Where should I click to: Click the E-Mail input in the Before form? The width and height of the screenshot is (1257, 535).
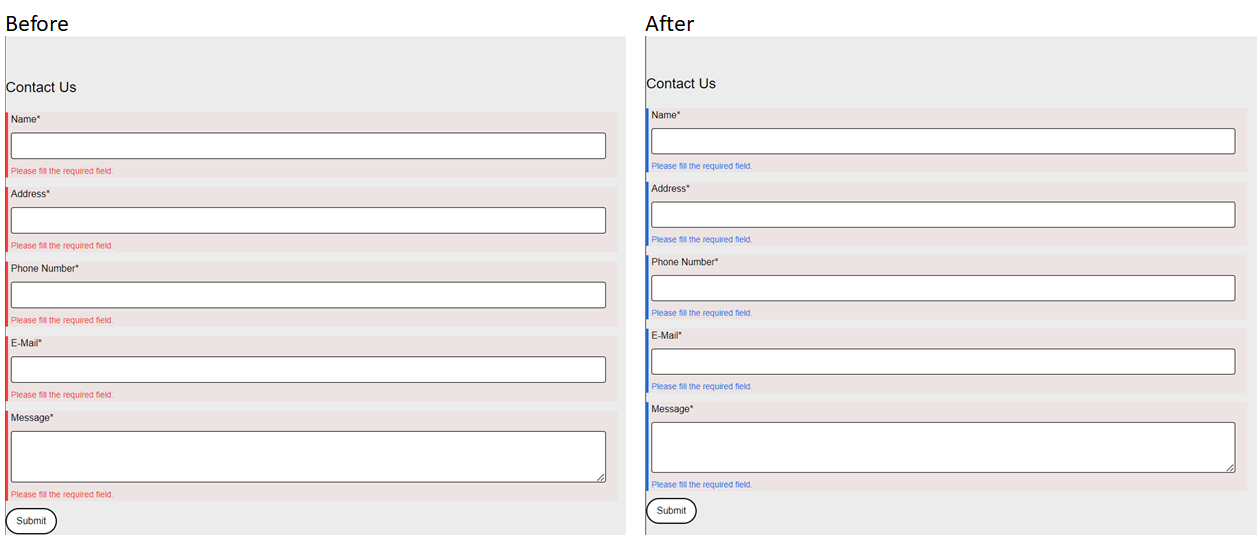[308, 369]
